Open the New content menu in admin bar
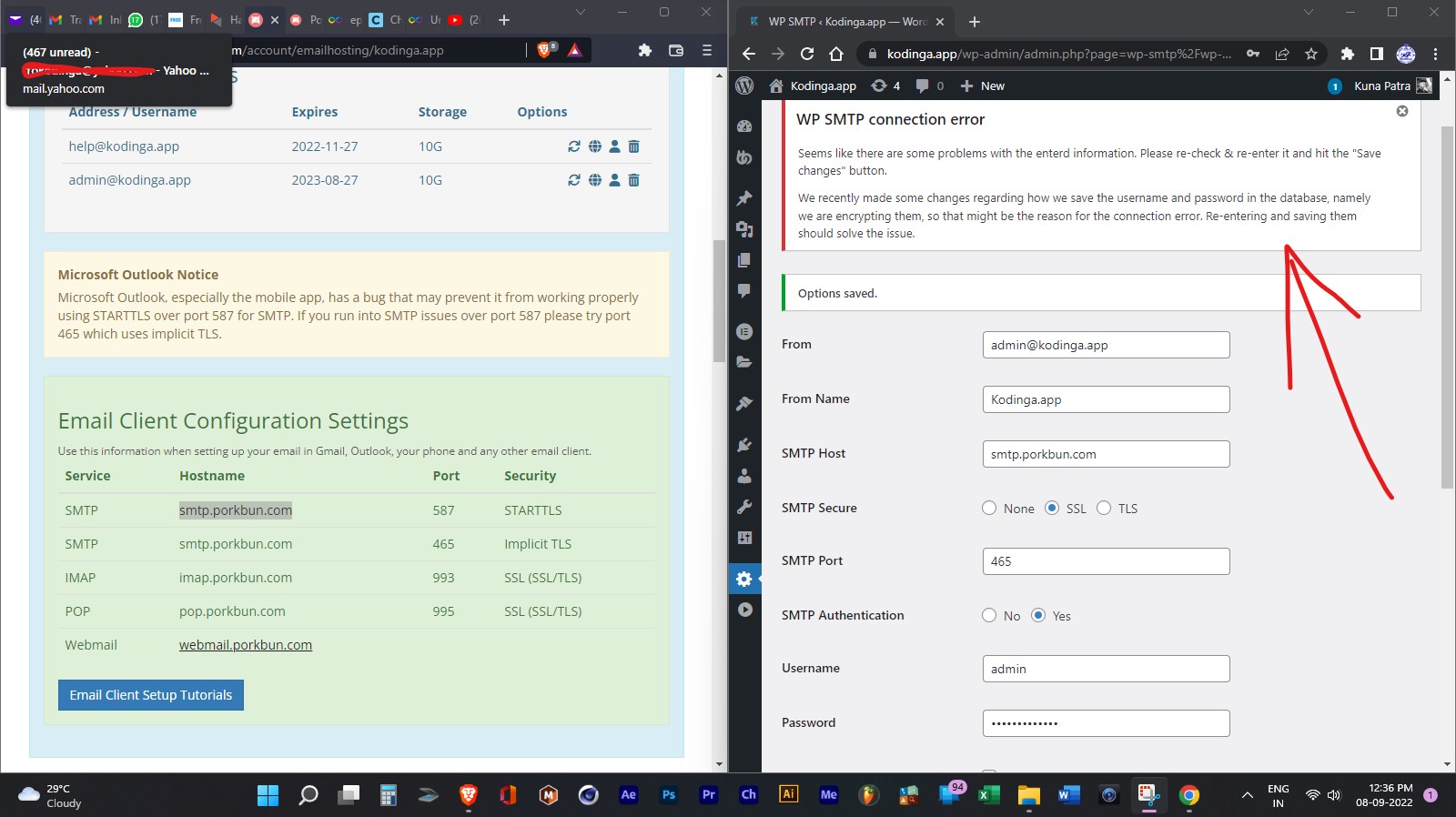Screen dimensions: 1456x817 983,86
